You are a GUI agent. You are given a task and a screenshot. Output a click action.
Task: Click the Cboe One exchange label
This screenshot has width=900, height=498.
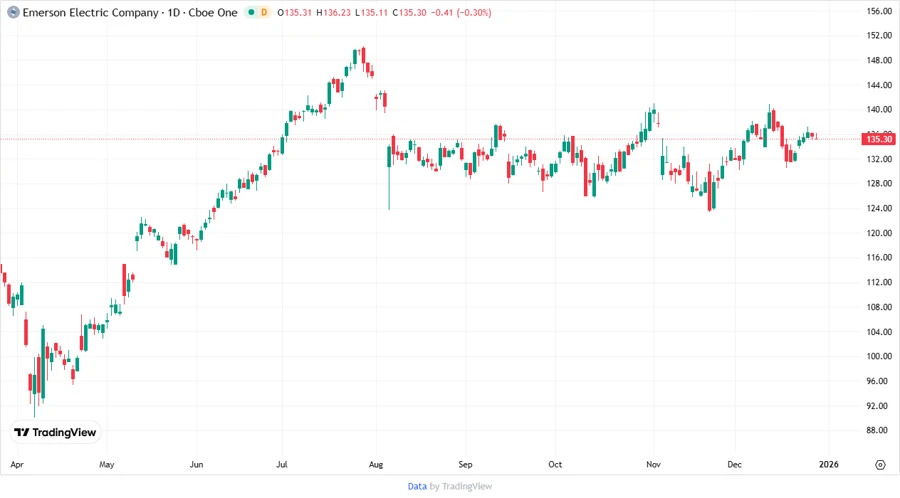pos(213,13)
